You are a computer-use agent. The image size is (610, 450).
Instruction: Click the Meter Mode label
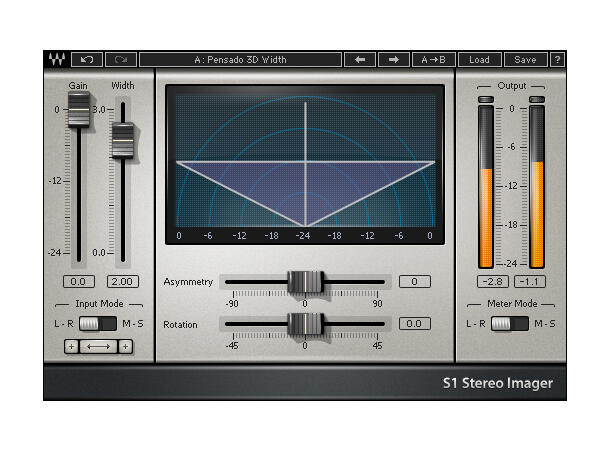pyautogui.click(x=512, y=303)
